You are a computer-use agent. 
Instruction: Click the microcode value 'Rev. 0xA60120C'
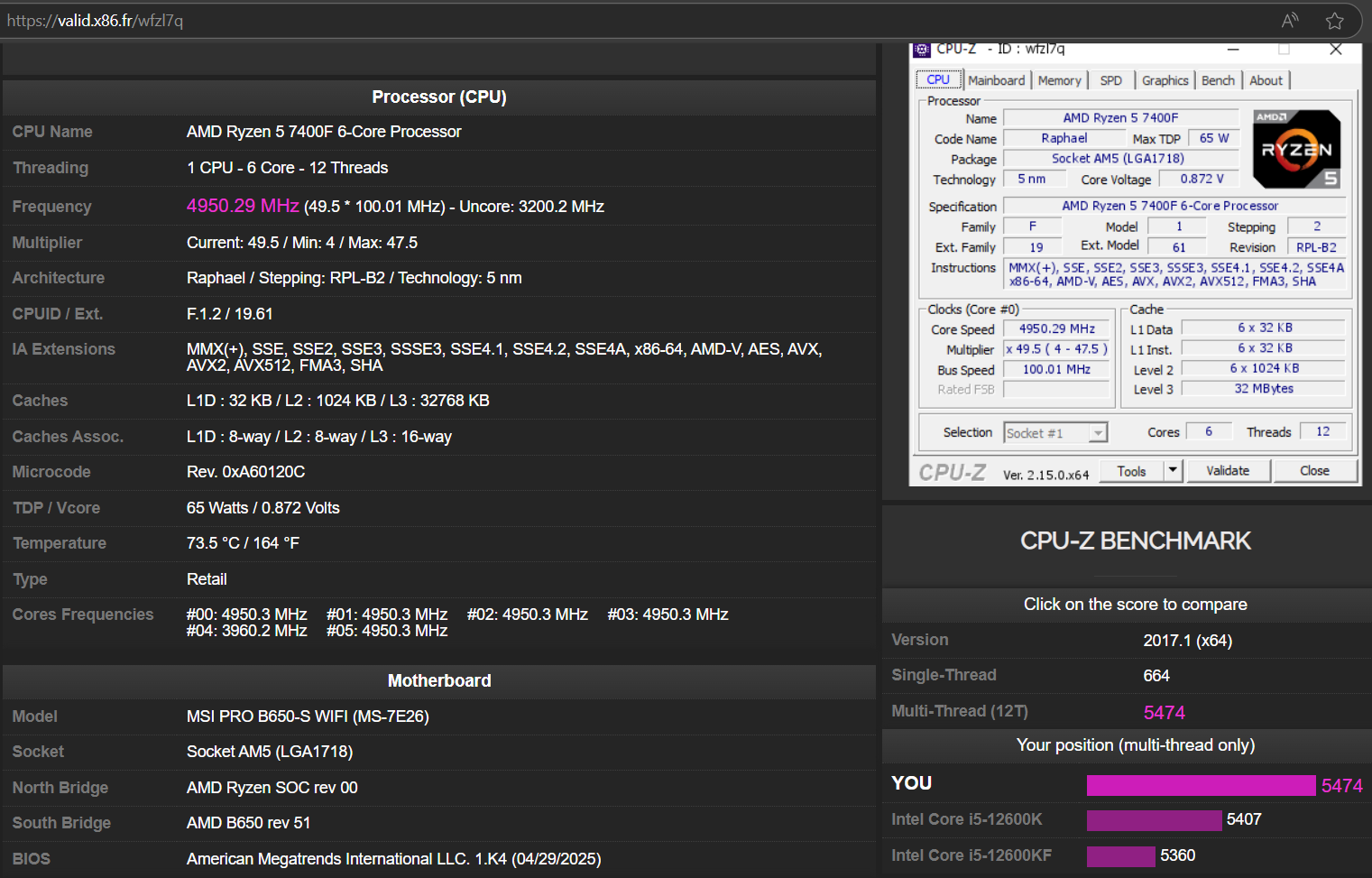pos(245,472)
